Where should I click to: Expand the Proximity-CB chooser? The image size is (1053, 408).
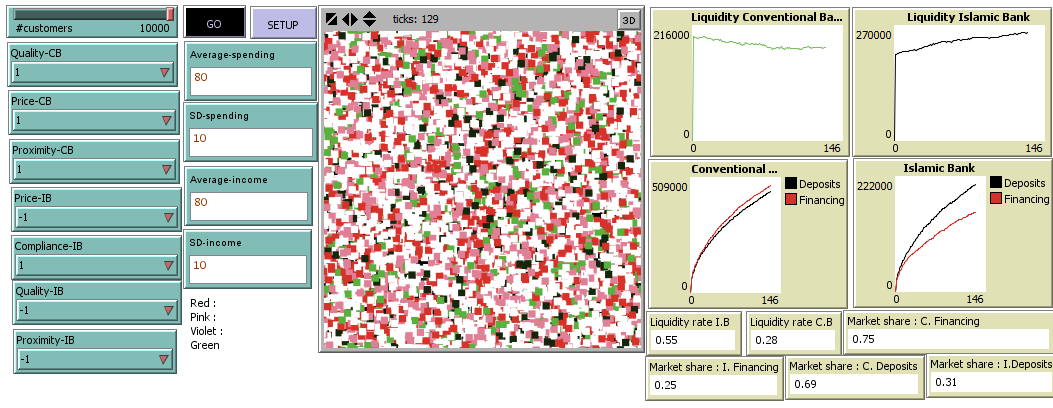click(94, 168)
